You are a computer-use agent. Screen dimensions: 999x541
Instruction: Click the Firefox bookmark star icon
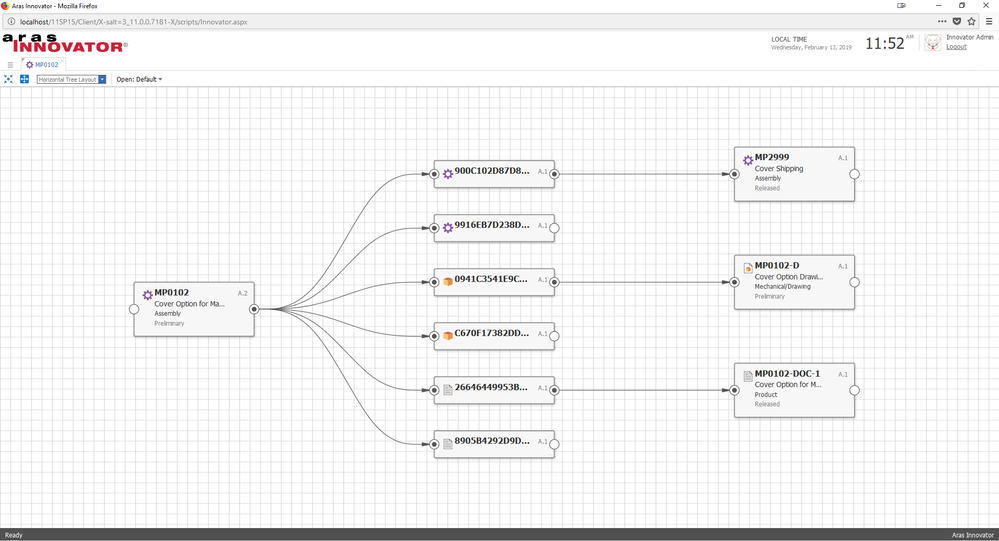971,21
